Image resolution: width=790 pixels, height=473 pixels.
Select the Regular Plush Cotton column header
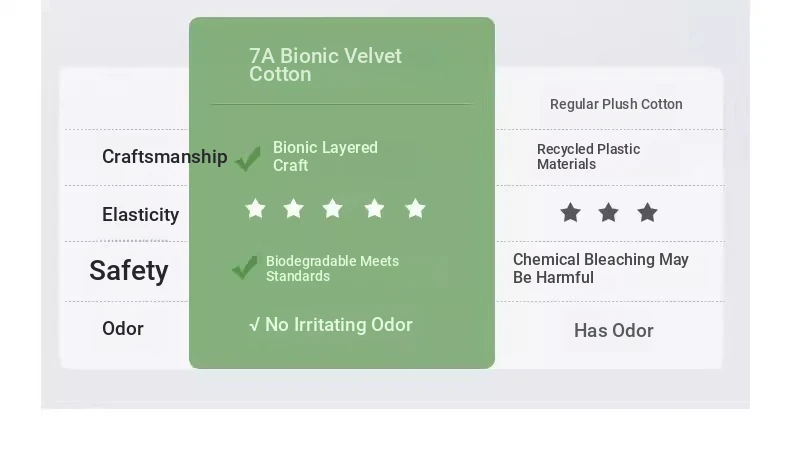(x=616, y=104)
